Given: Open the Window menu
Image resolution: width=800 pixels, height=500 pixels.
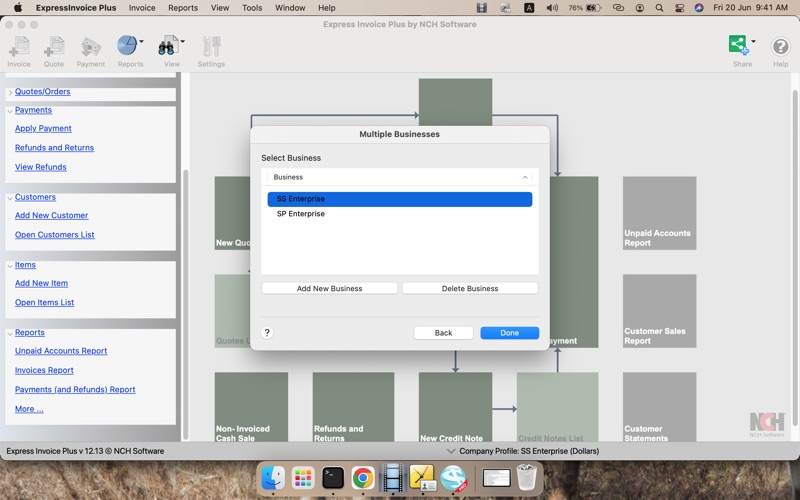Looking at the screenshot, I should [290, 8].
